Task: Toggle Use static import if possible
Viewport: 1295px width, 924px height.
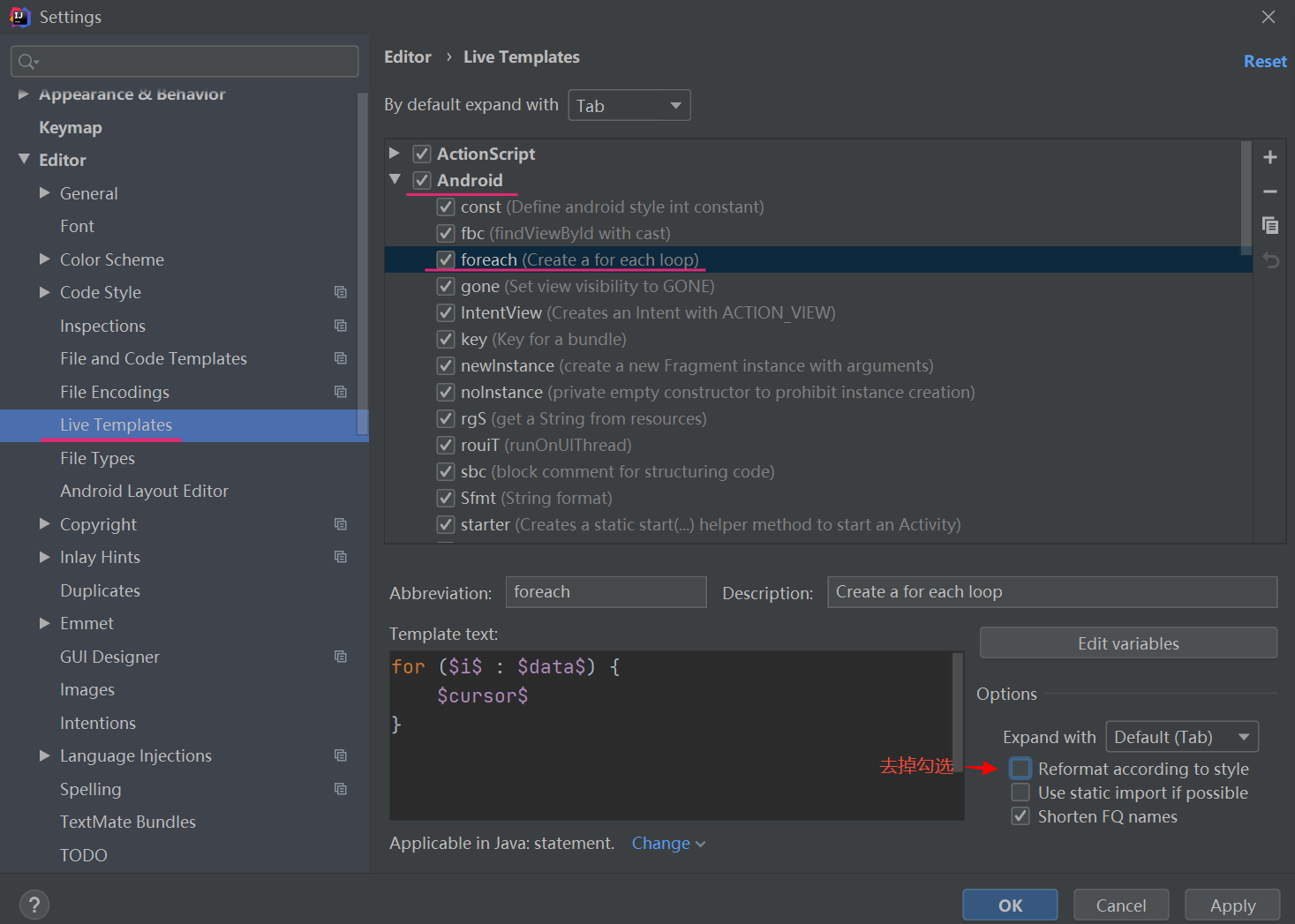Action: pyautogui.click(x=1020, y=793)
